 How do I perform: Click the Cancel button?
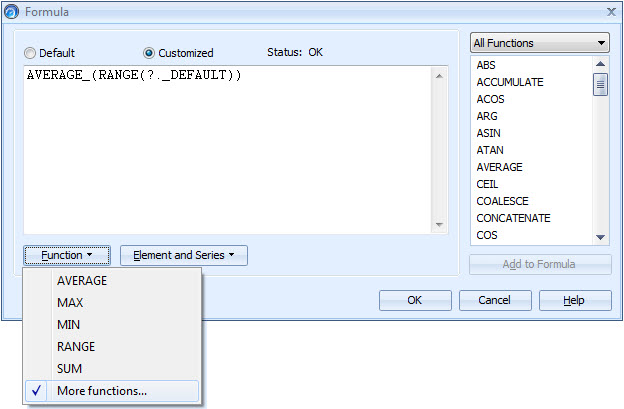tap(495, 300)
